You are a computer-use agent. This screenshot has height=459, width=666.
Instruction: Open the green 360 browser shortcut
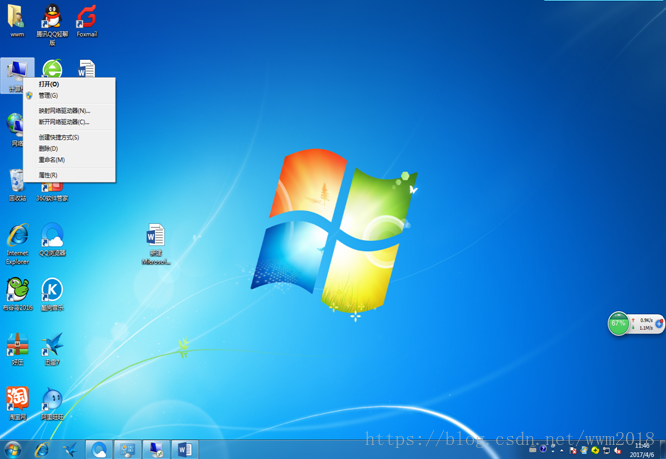tap(52, 69)
